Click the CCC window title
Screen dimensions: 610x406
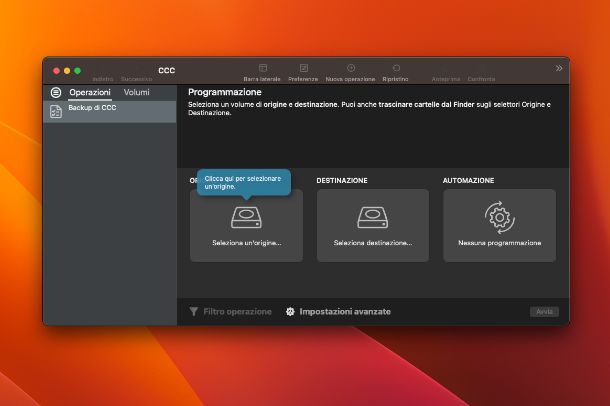coord(167,70)
